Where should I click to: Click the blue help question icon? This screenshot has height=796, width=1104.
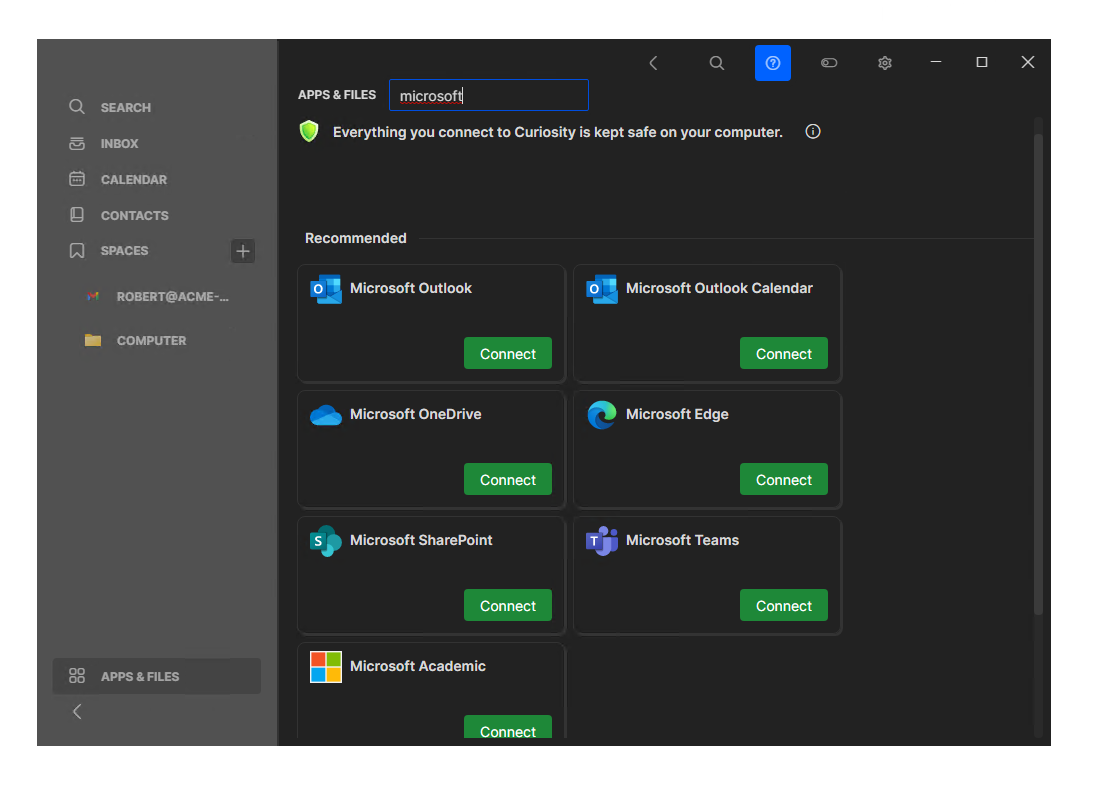tap(772, 63)
